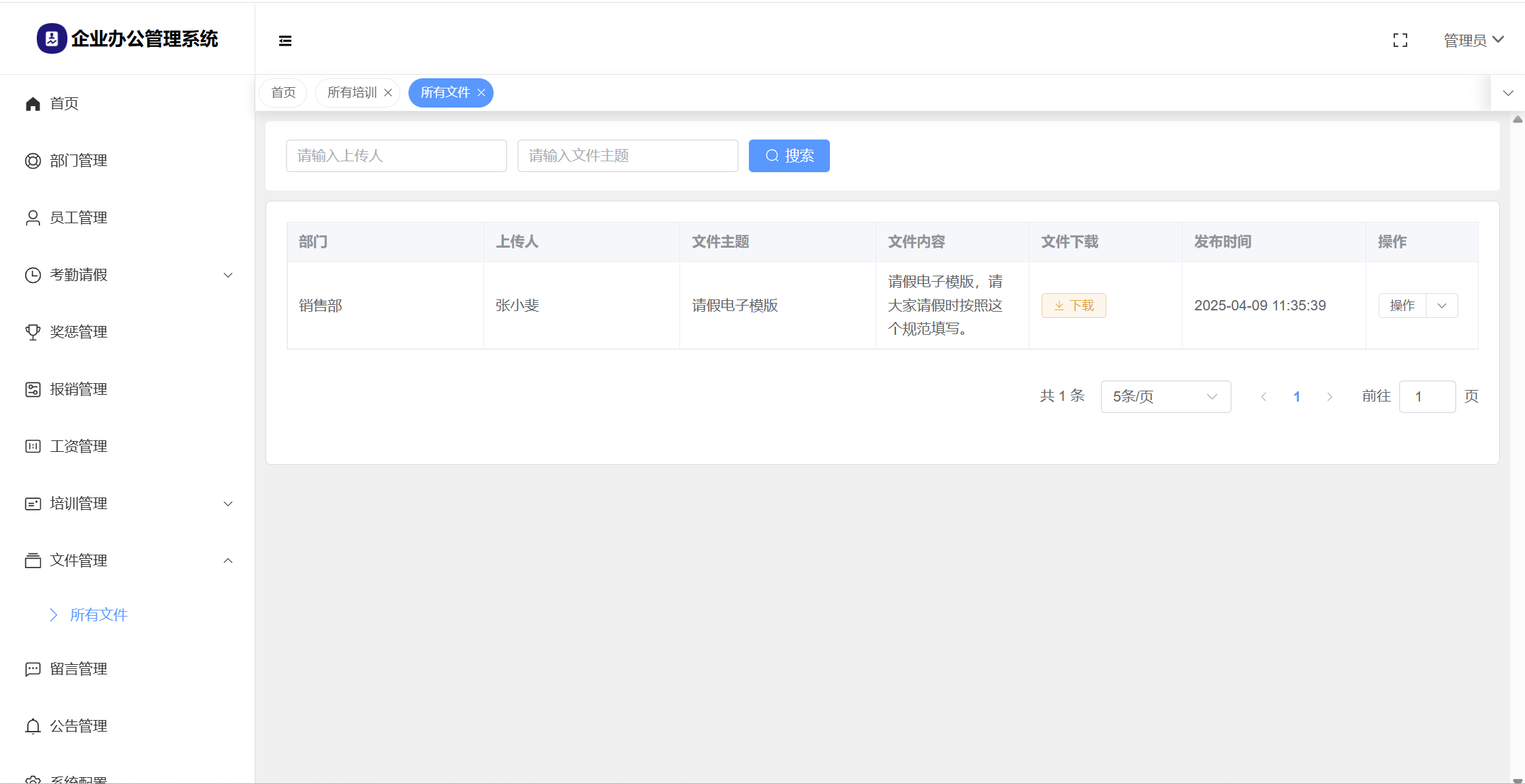The image size is (1525, 784).
Task: Click the bell icon for 公告管理
Action: 33,726
